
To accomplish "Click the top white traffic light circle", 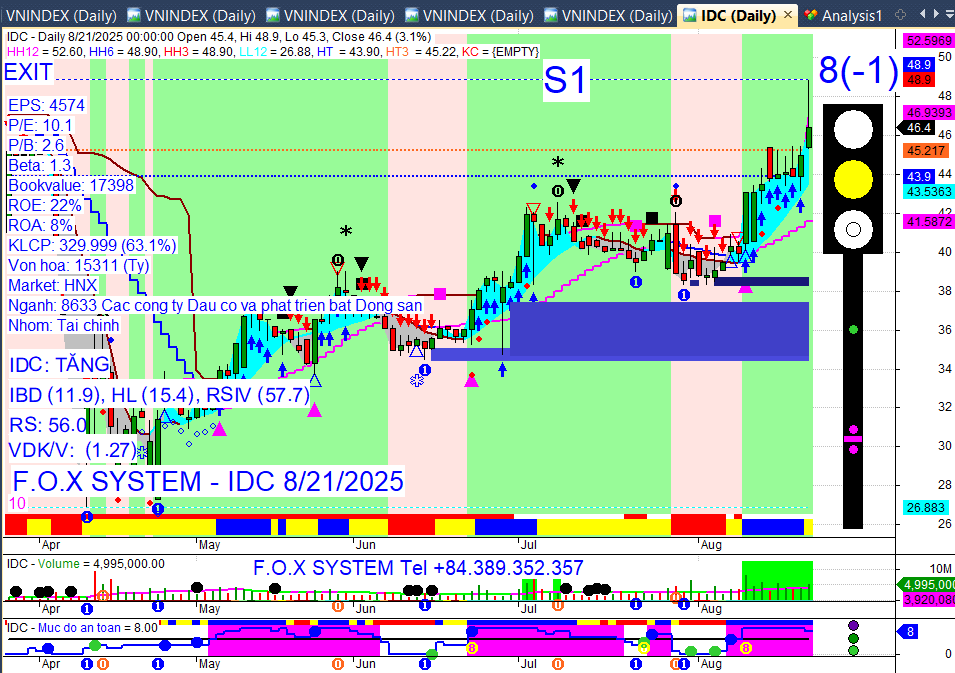I will [x=853, y=129].
